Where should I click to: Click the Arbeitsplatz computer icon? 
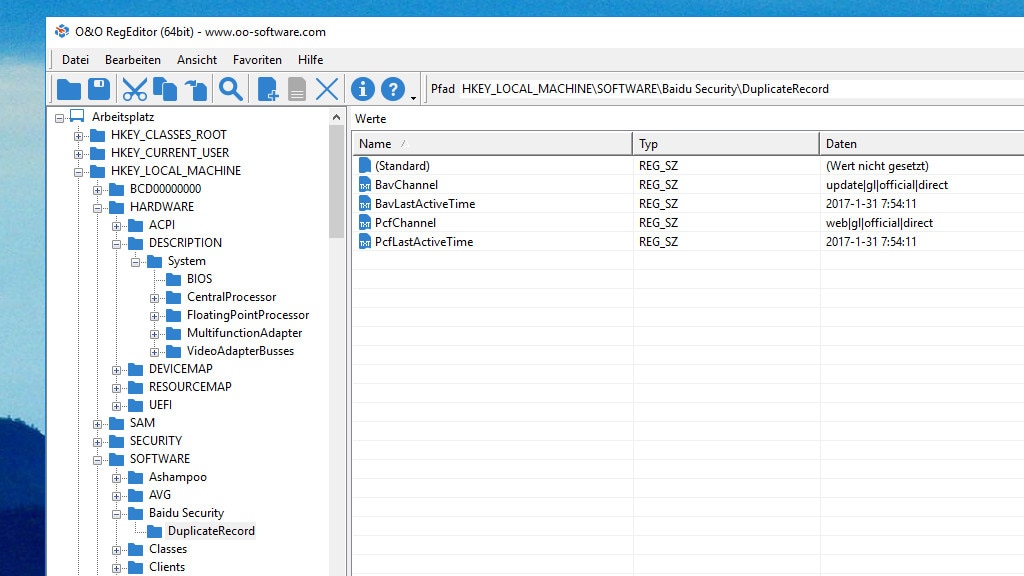pos(77,116)
